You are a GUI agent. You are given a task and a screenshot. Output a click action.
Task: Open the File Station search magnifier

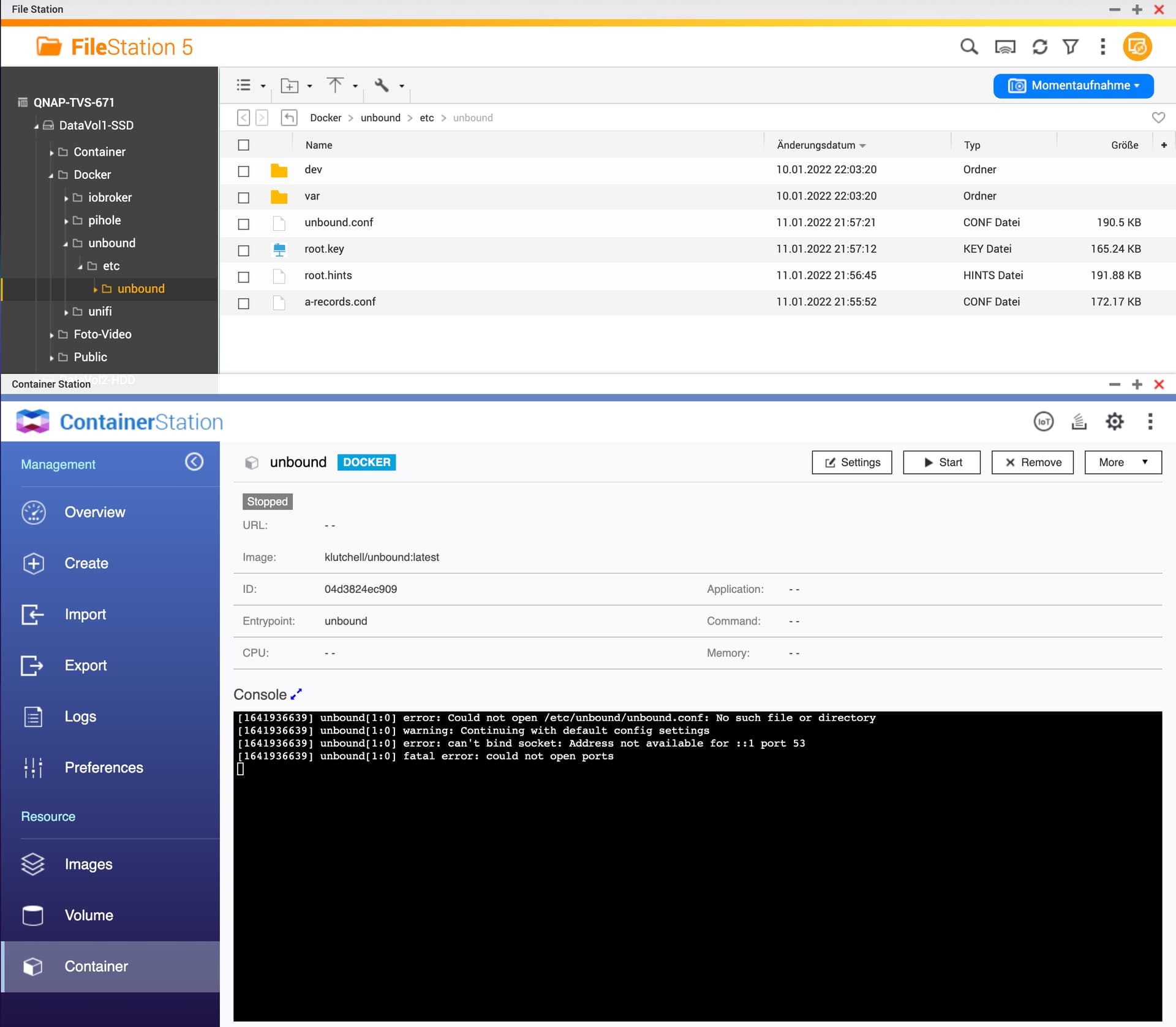[969, 47]
